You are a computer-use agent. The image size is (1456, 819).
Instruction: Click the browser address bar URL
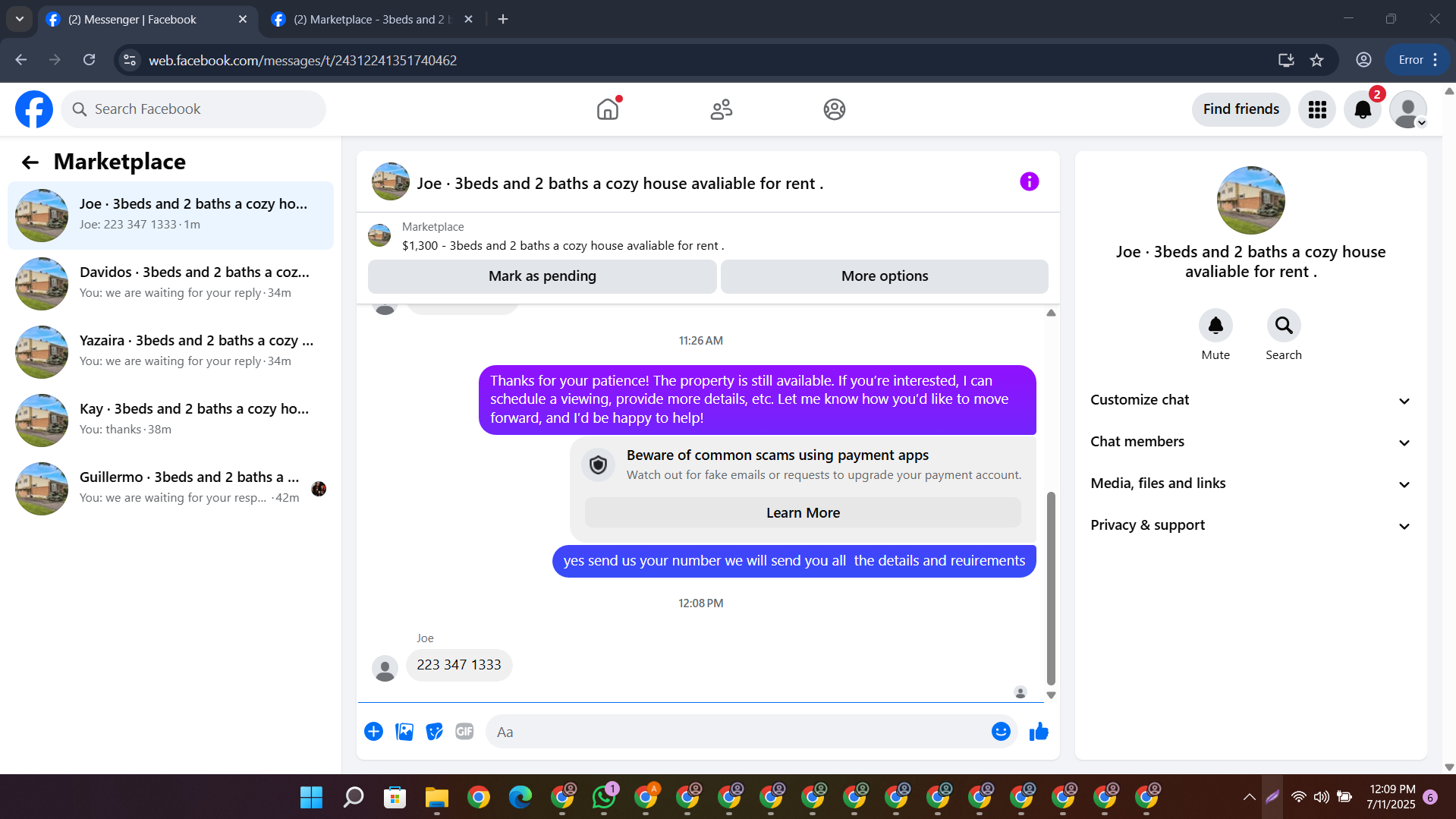pos(303,60)
